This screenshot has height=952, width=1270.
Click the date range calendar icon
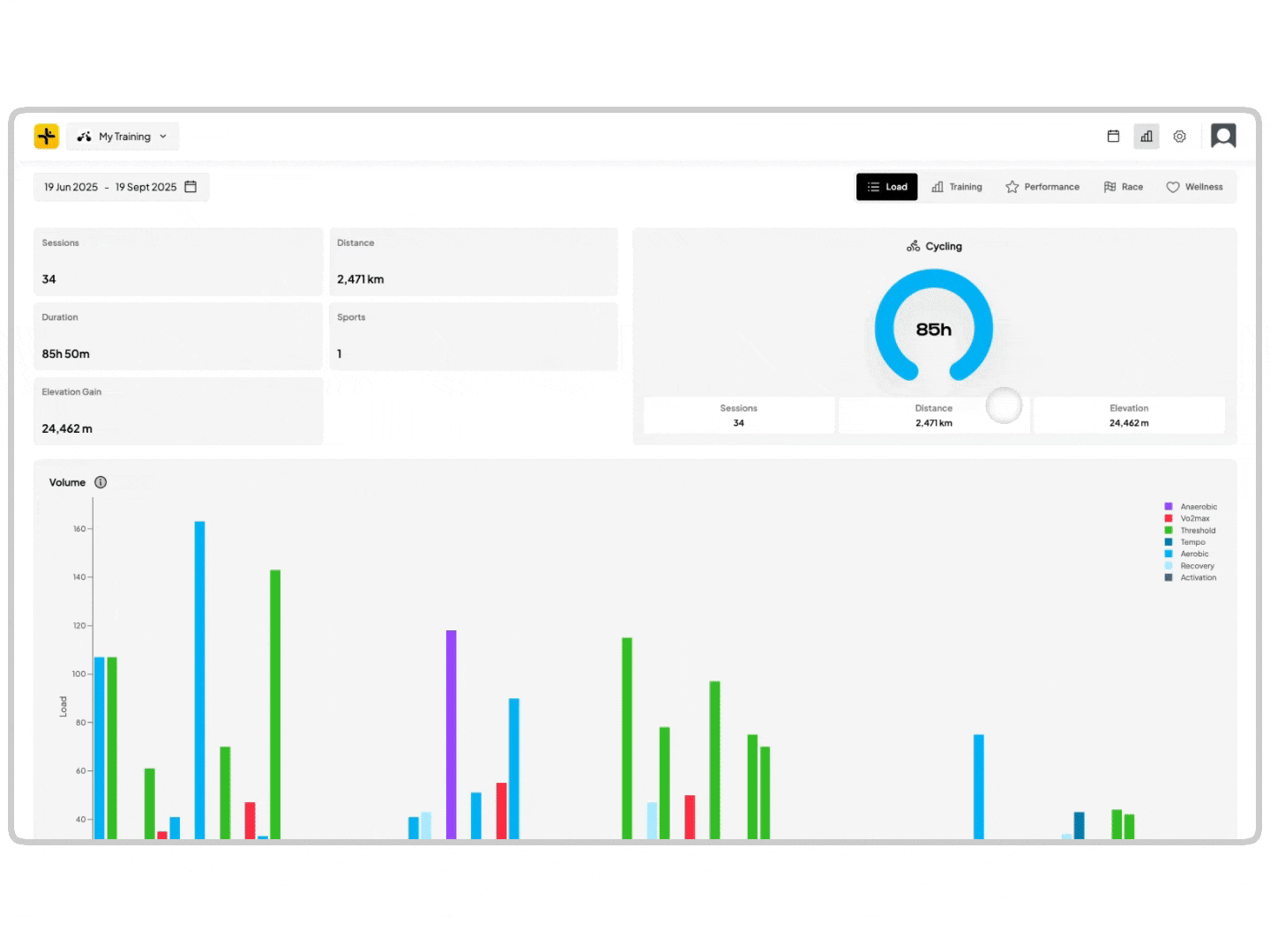[190, 187]
